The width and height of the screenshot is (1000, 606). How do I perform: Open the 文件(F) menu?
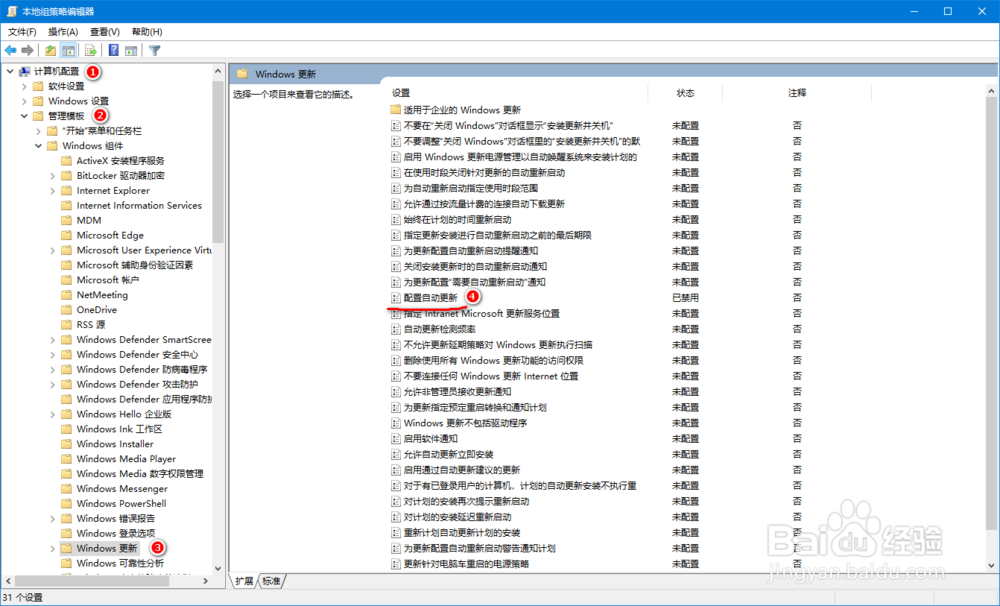click(x=22, y=32)
